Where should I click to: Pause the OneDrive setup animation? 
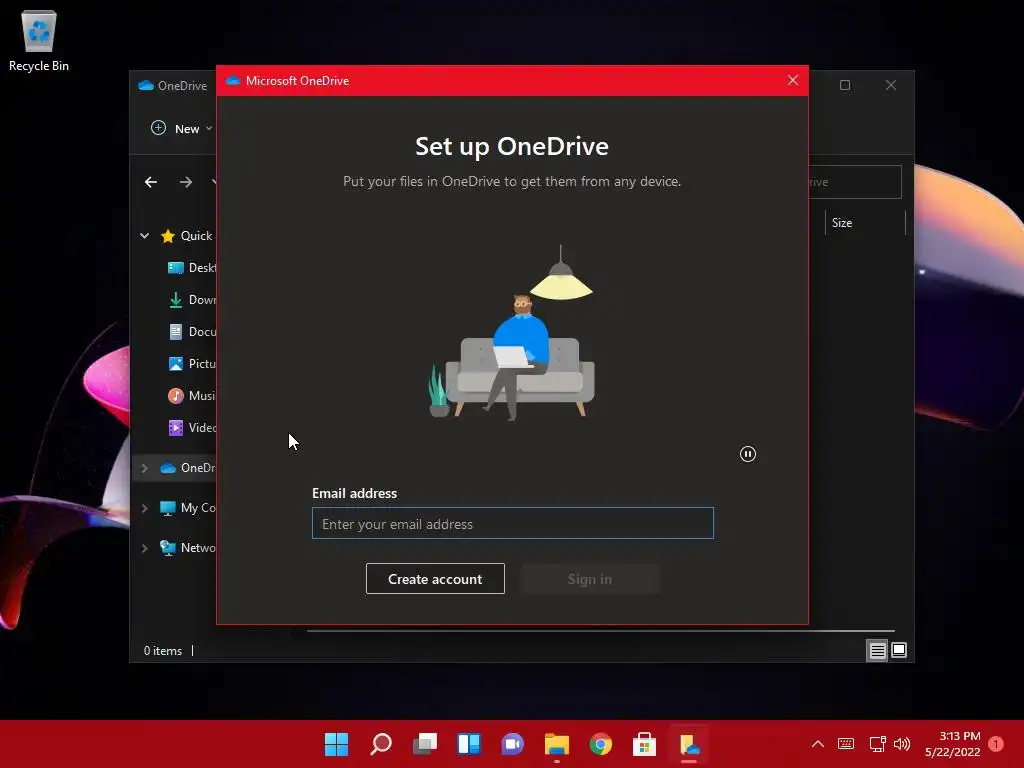coord(748,454)
